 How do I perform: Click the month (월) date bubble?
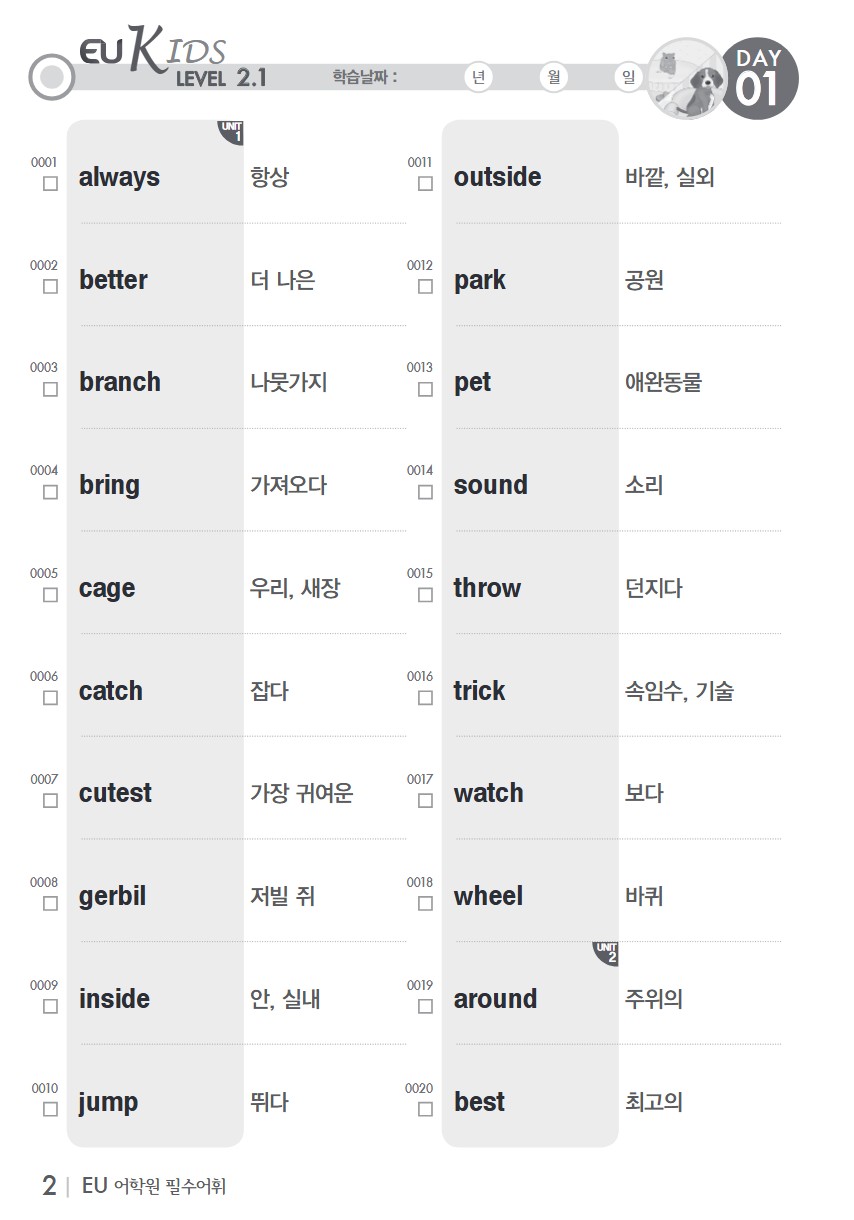click(x=553, y=77)
